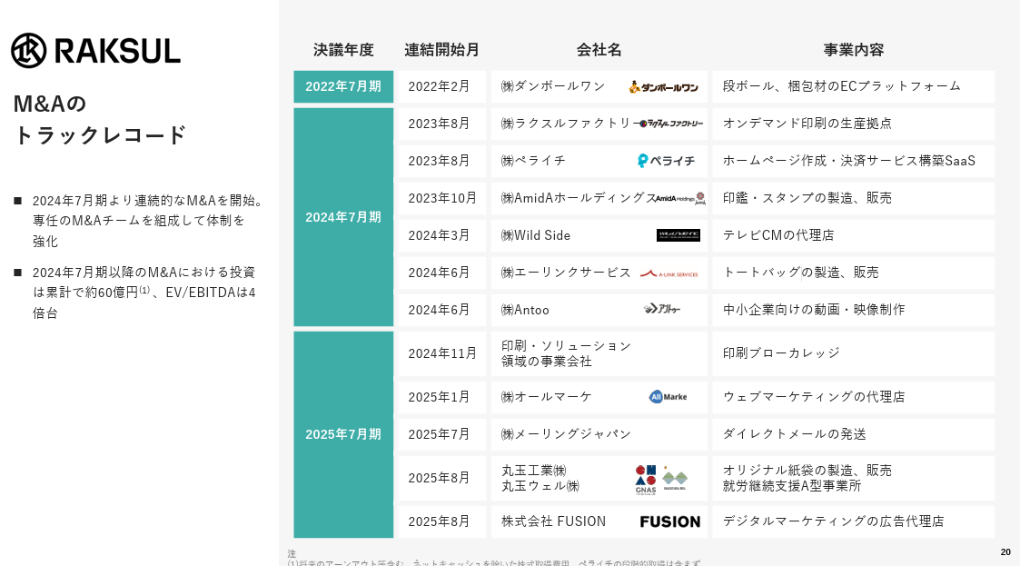Click ㈱オールマーケ company name
This screenshot has height=566, width=1020.
tap(546, 397)
